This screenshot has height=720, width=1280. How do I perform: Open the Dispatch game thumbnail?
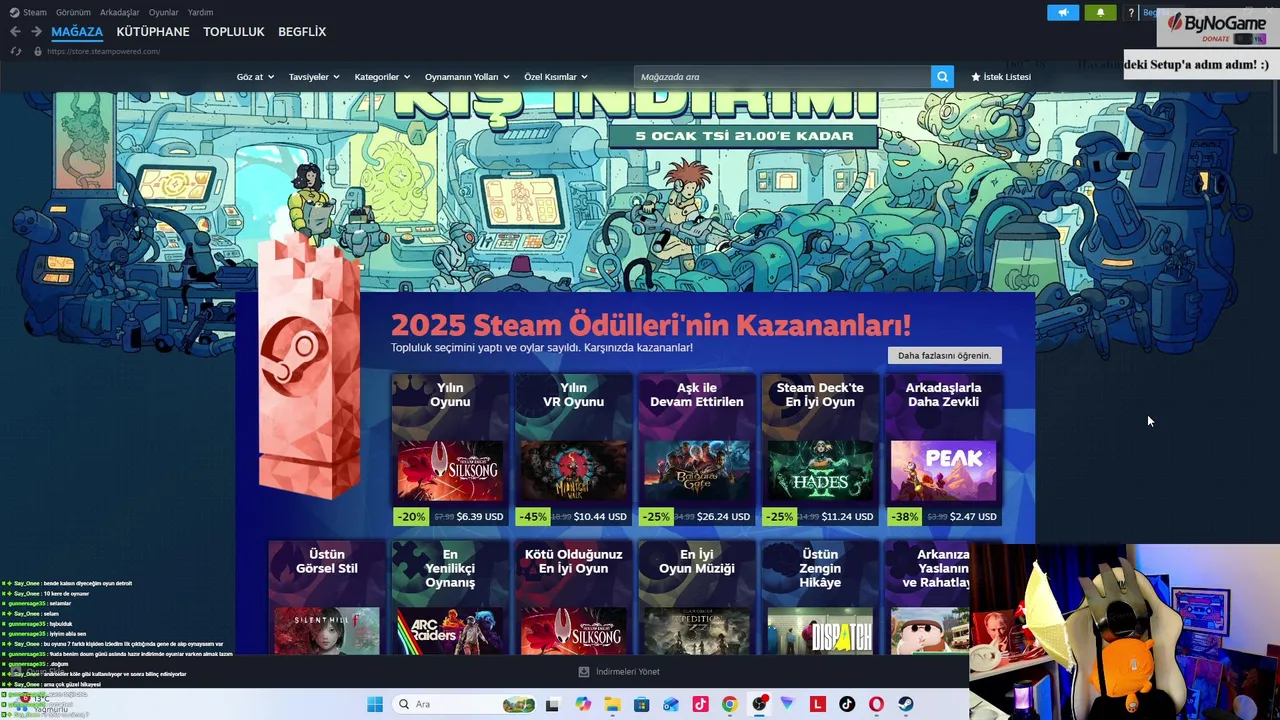pos(820,631)
